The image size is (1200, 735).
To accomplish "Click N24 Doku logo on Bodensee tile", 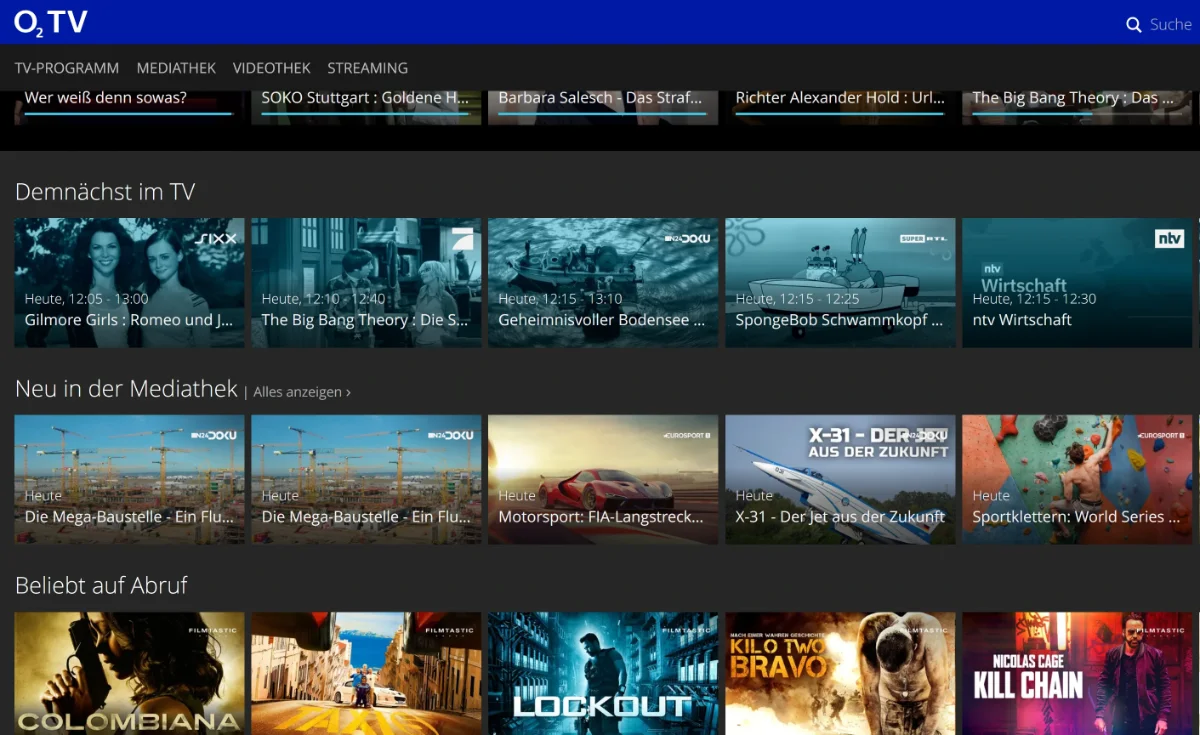I will (x=687, y=239).
